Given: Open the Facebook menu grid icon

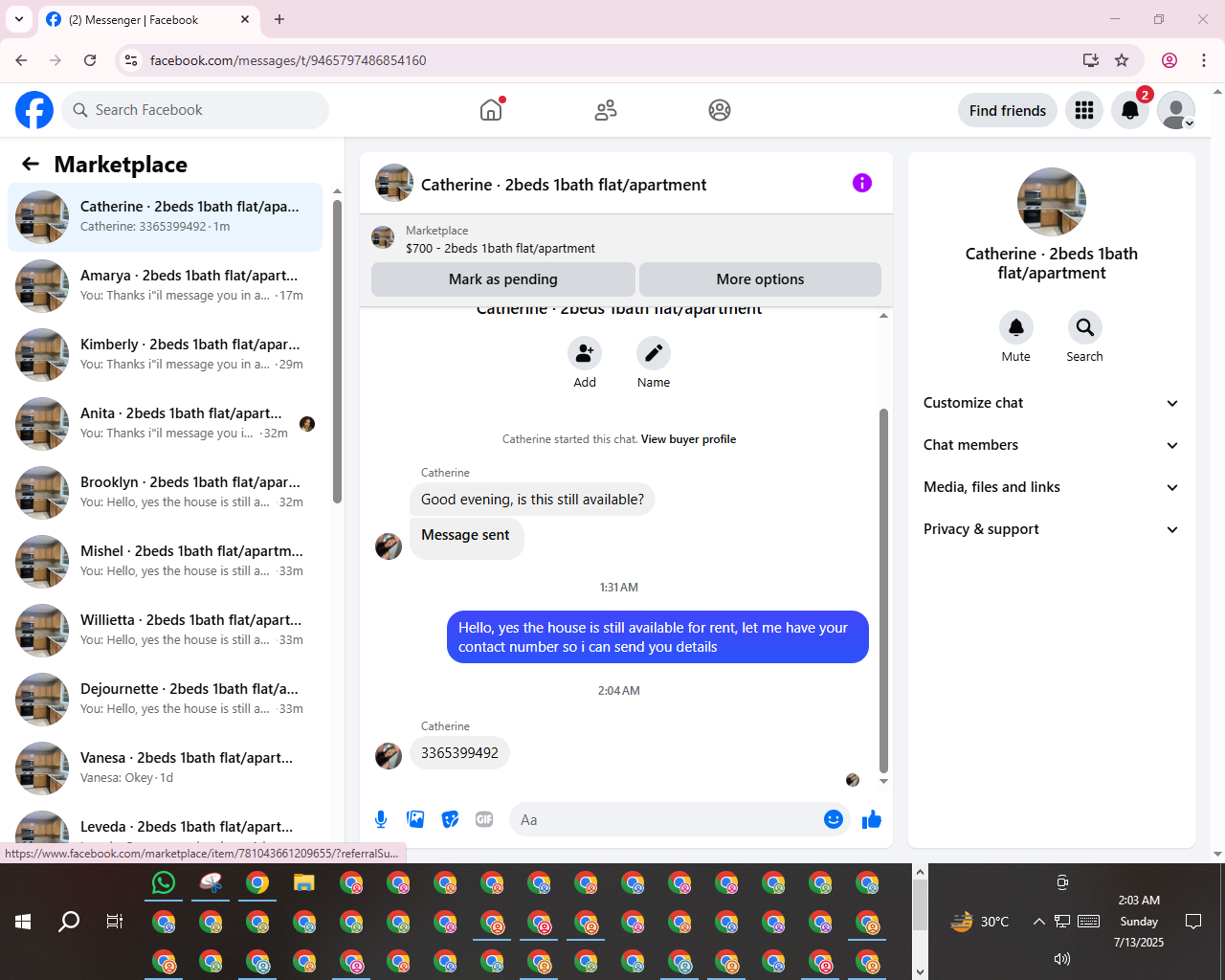Looking at the screenshot, I should [x=1084, y=110].
